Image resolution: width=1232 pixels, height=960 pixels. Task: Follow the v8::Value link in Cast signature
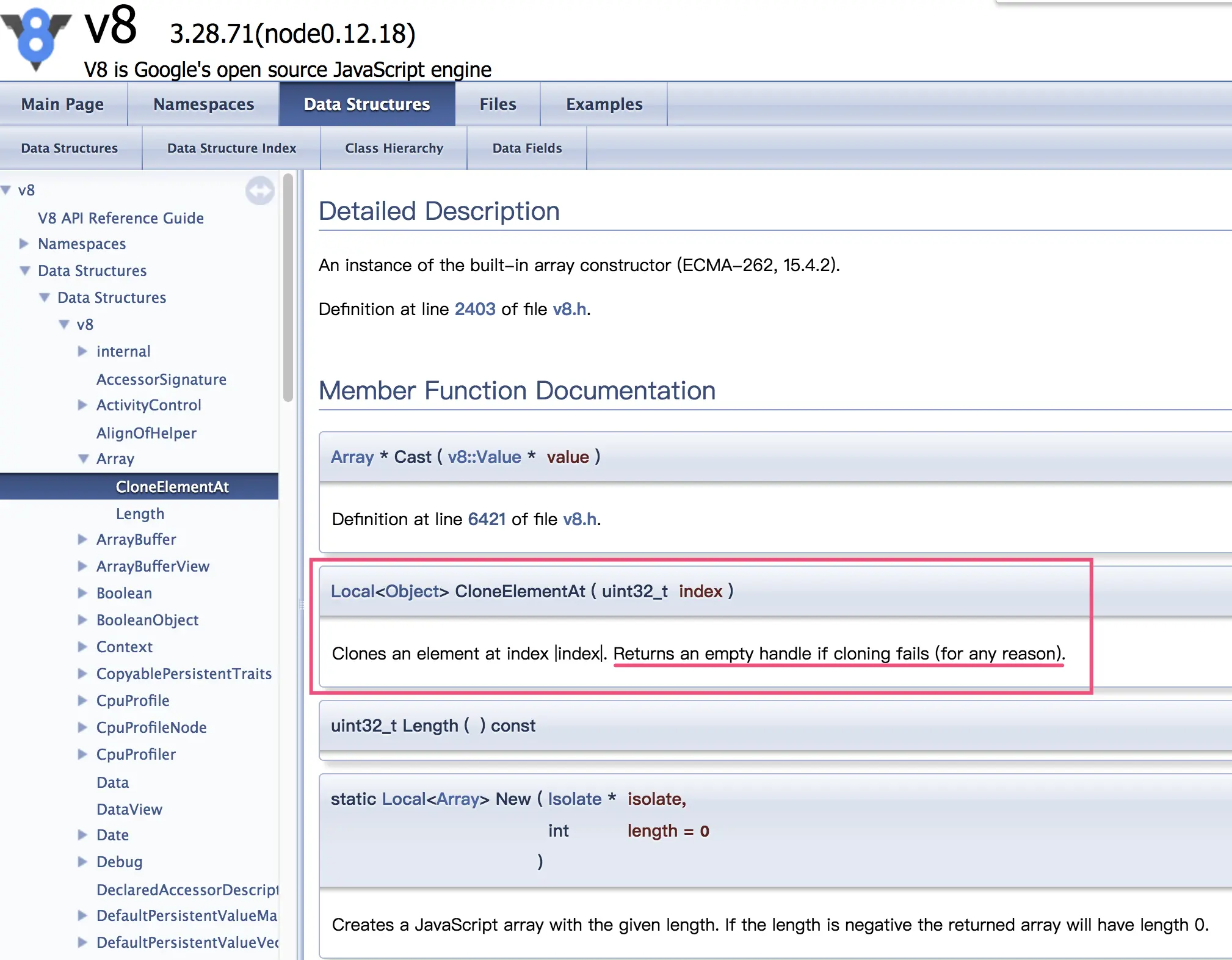coord(484,457)
